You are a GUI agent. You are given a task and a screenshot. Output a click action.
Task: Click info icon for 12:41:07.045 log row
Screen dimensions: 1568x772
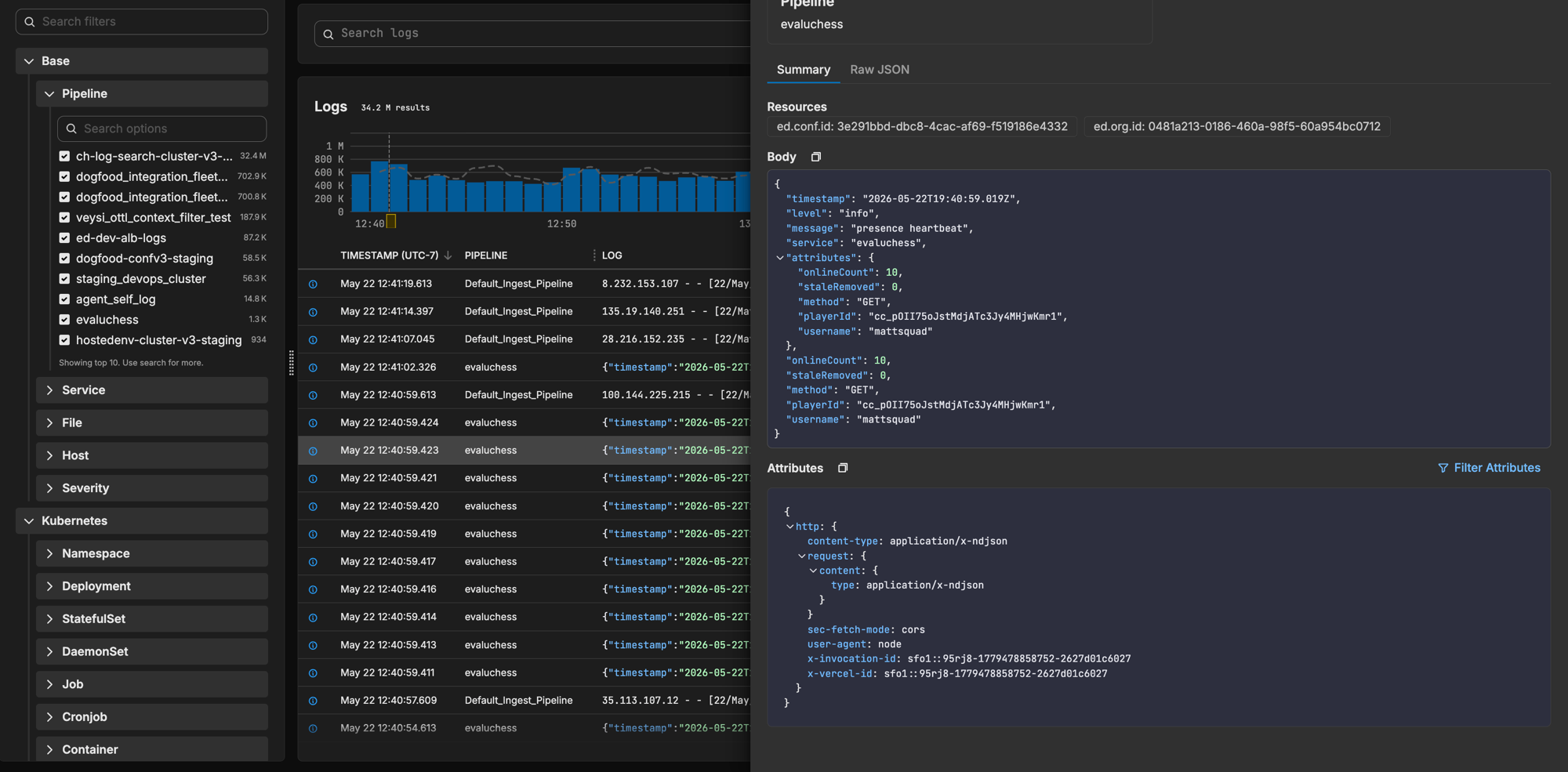pos(313,339)
